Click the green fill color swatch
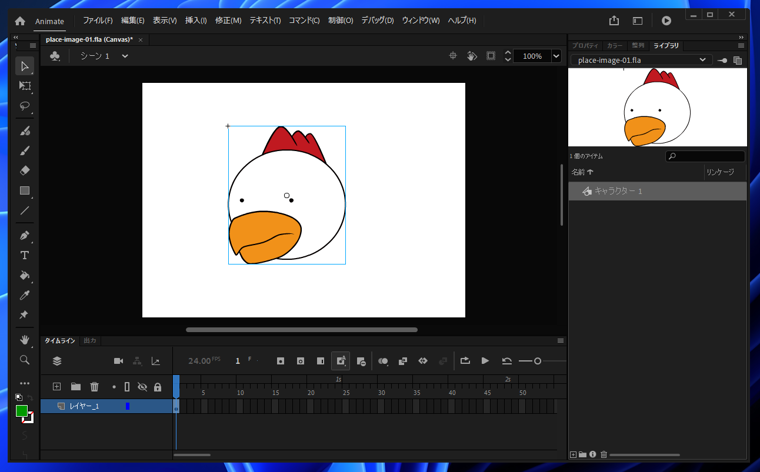The height and width of the screenshot is (472, 760). point(22,411)
